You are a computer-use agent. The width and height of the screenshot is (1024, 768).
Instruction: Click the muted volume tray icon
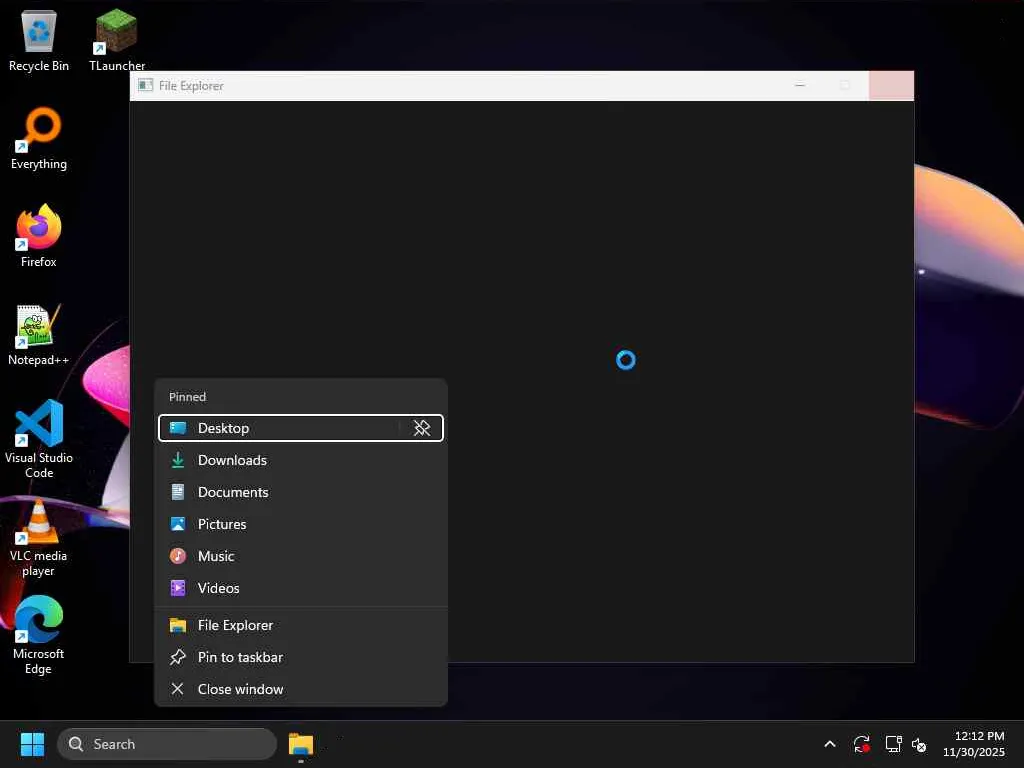tap(919, 744)
